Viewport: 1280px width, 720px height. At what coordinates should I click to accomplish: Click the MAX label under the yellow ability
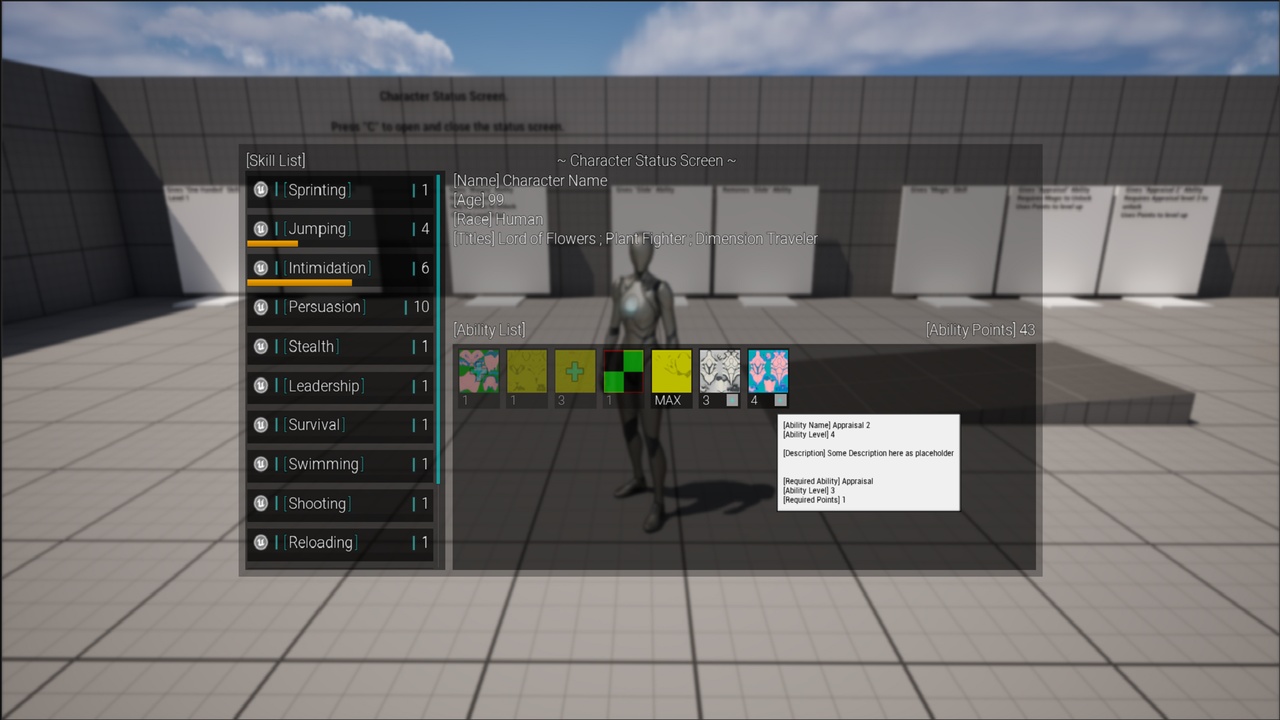tap(668, 400)
